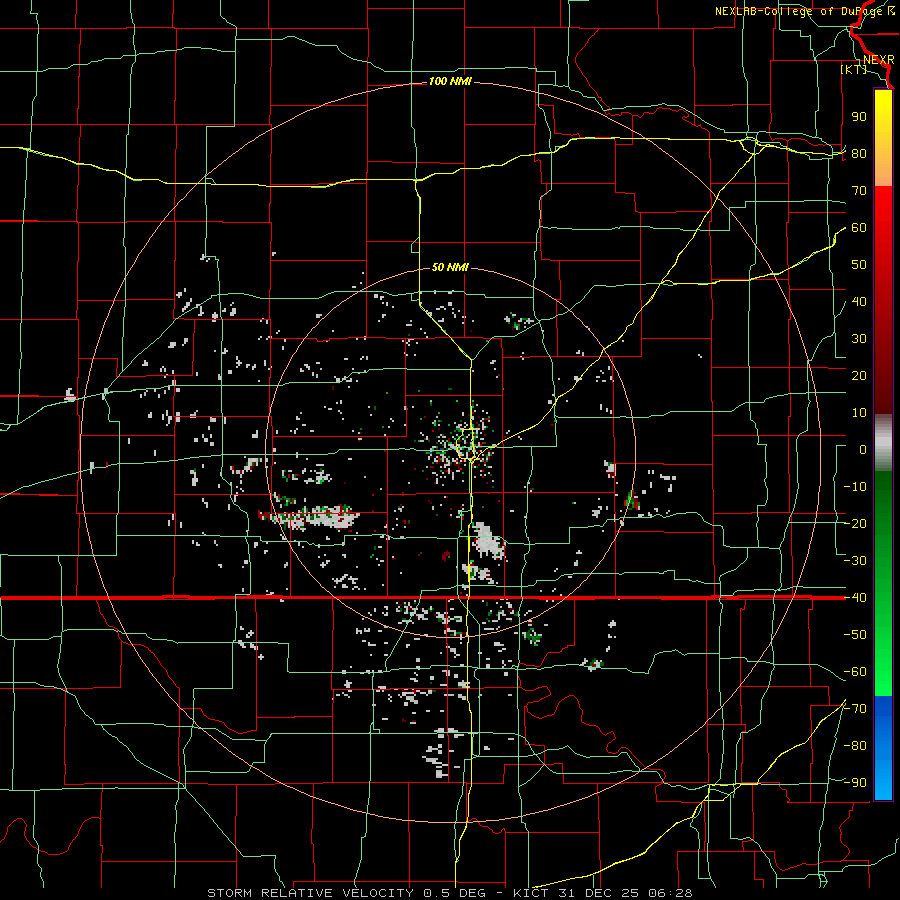Click the 100 NMI range ring label
This screenshot has width=900, height=900.
[x=450, y=82]
